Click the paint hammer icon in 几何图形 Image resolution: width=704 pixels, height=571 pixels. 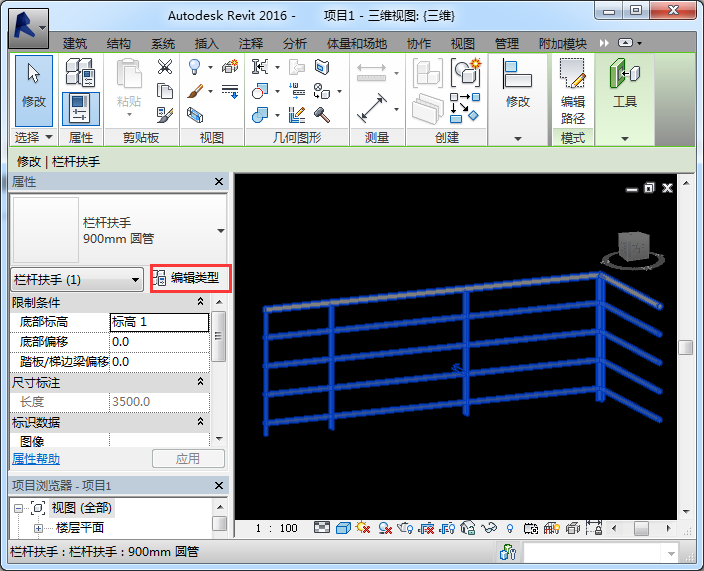pyautogui.click(x=322, y=115)
